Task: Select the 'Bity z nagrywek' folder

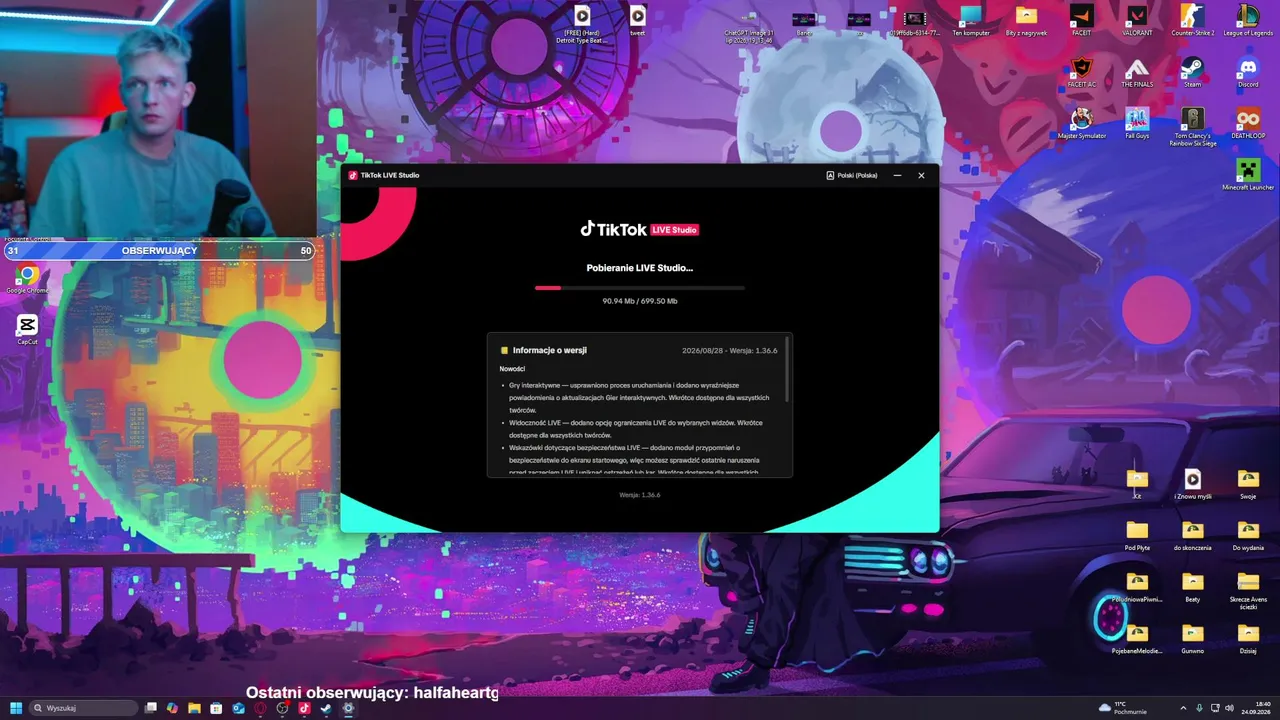Action: click(1026, 21)
